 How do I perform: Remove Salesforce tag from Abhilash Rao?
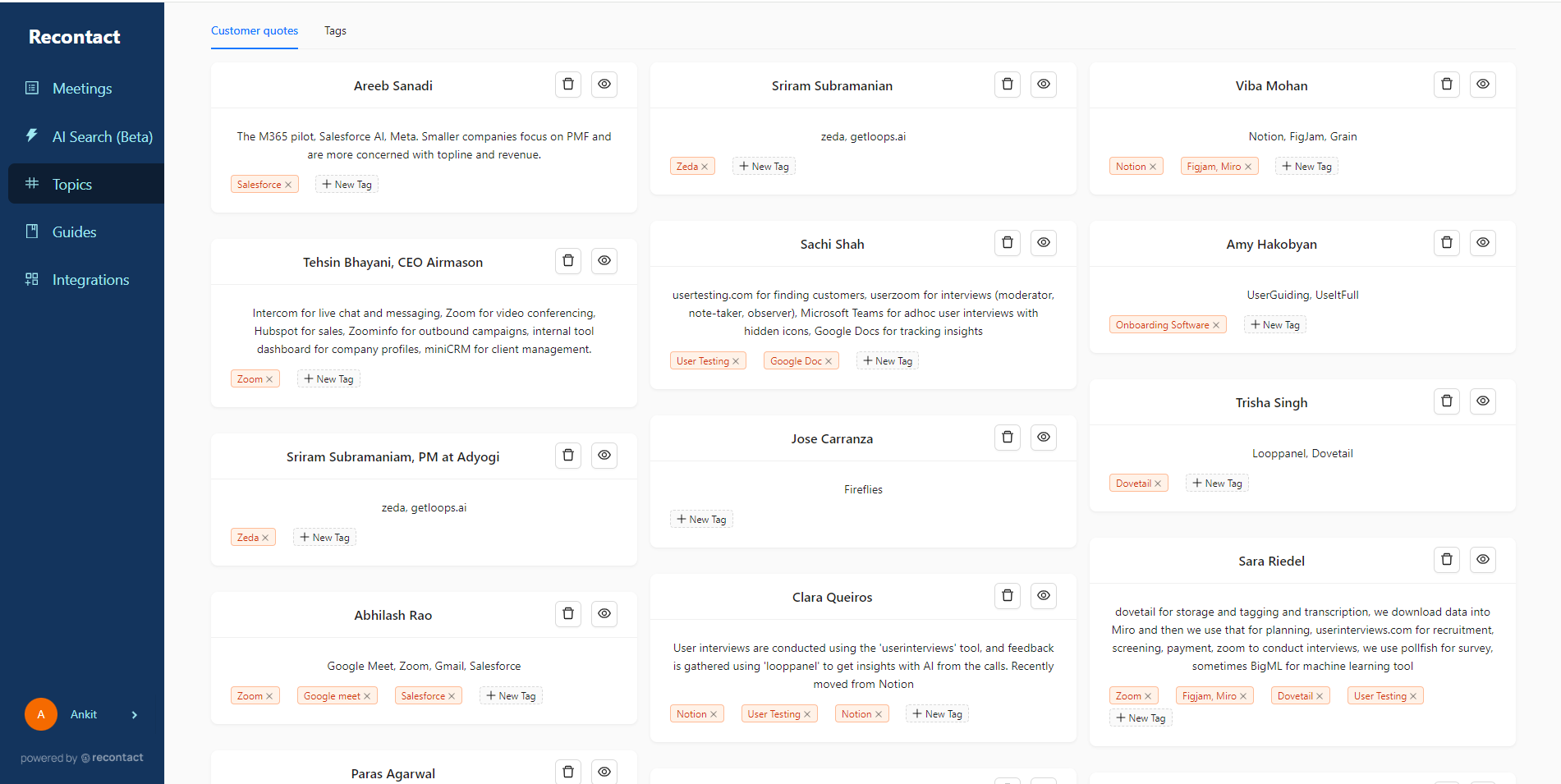point(452,696)
